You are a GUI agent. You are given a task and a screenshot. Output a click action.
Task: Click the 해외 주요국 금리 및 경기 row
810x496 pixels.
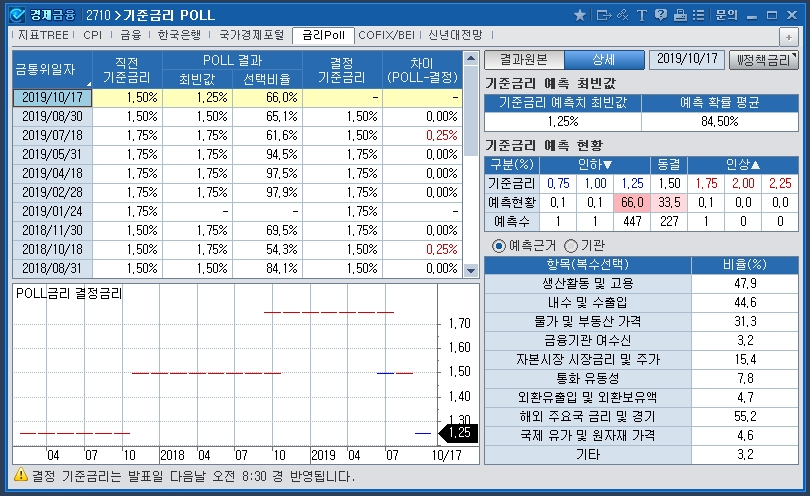coord(642,416)
